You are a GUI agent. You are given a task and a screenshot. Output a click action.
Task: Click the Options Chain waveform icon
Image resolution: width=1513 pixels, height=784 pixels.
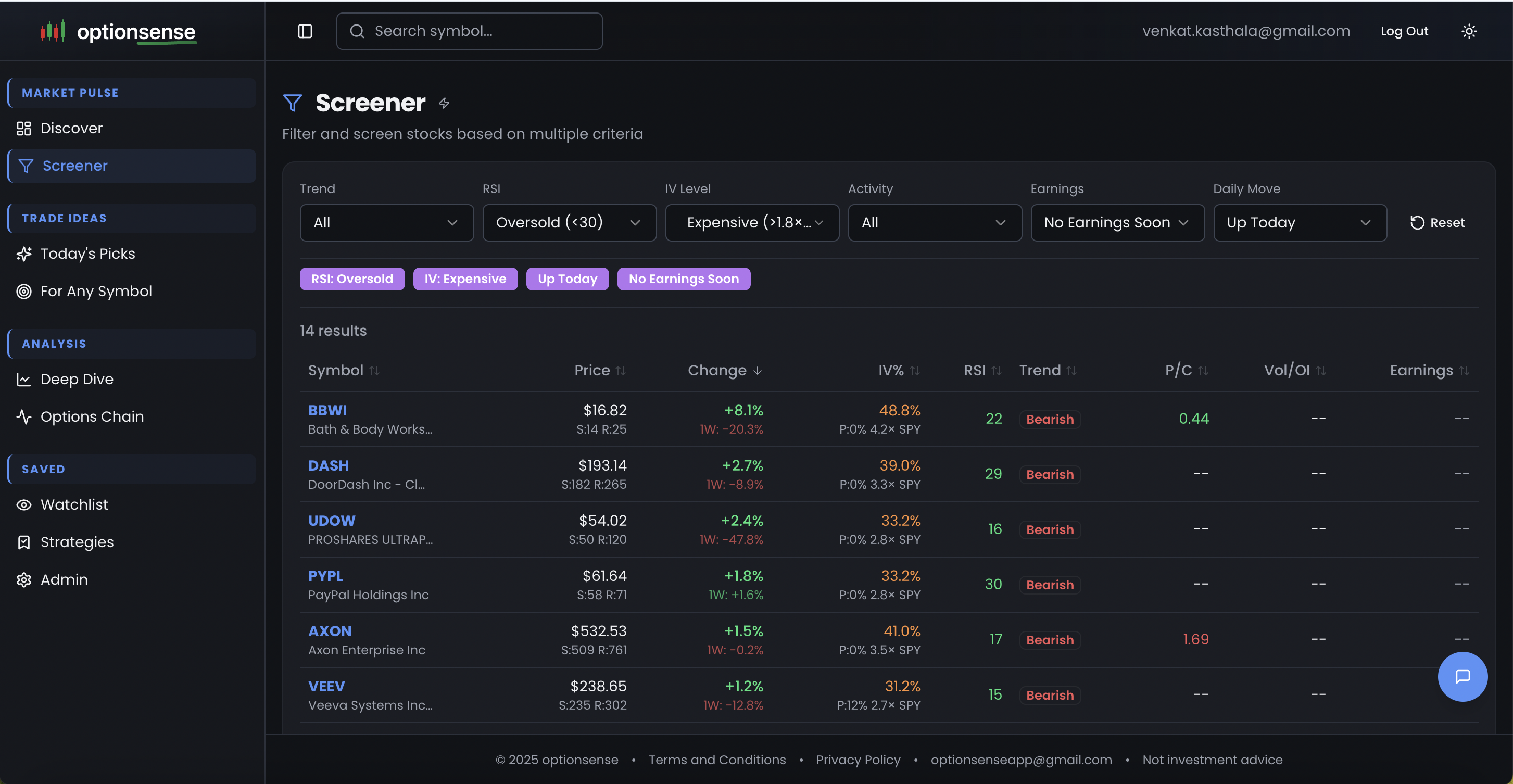coord(24,416)
